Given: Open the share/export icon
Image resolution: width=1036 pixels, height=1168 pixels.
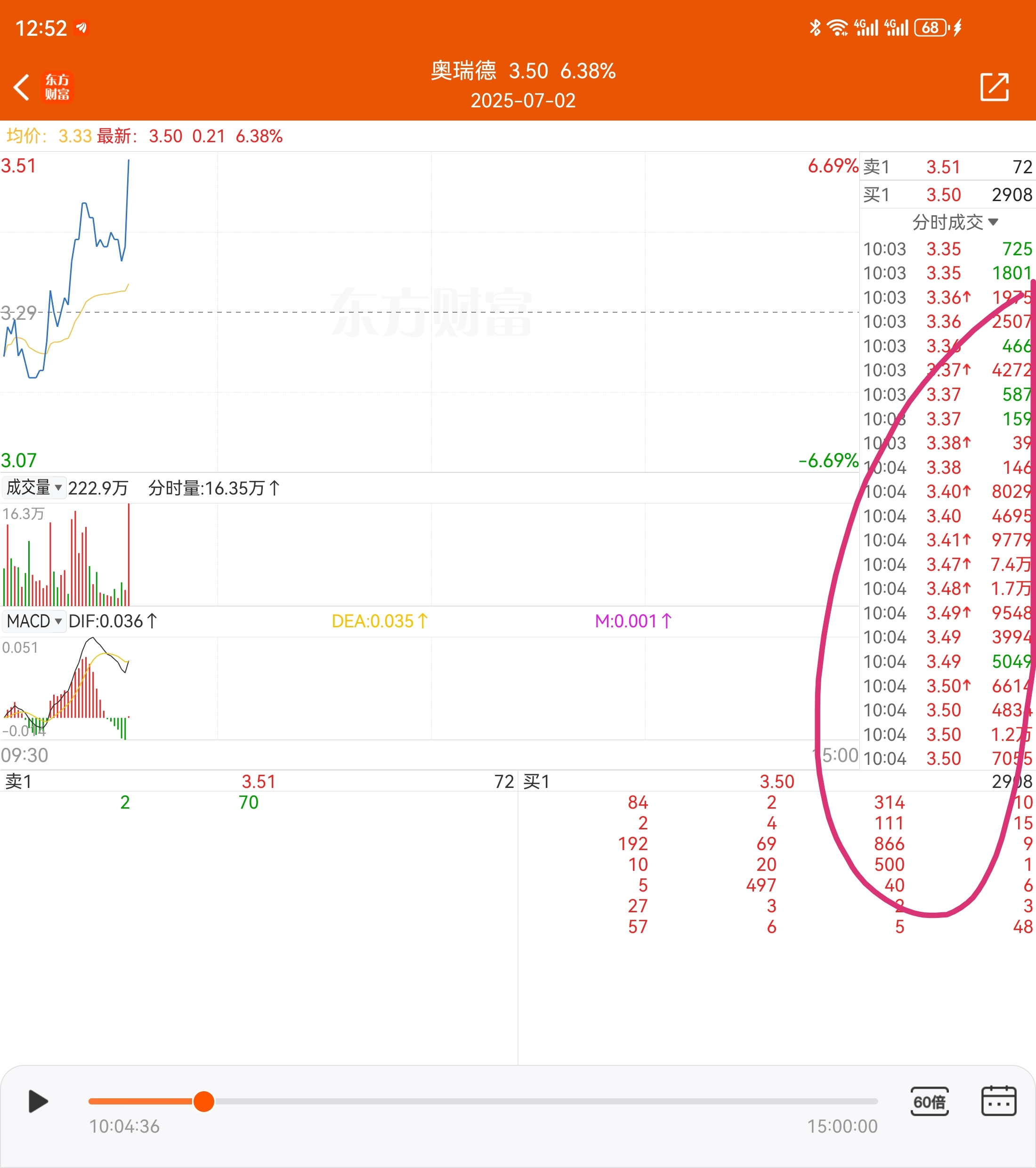Looking at the screenshot, I should tap(995, 87).
